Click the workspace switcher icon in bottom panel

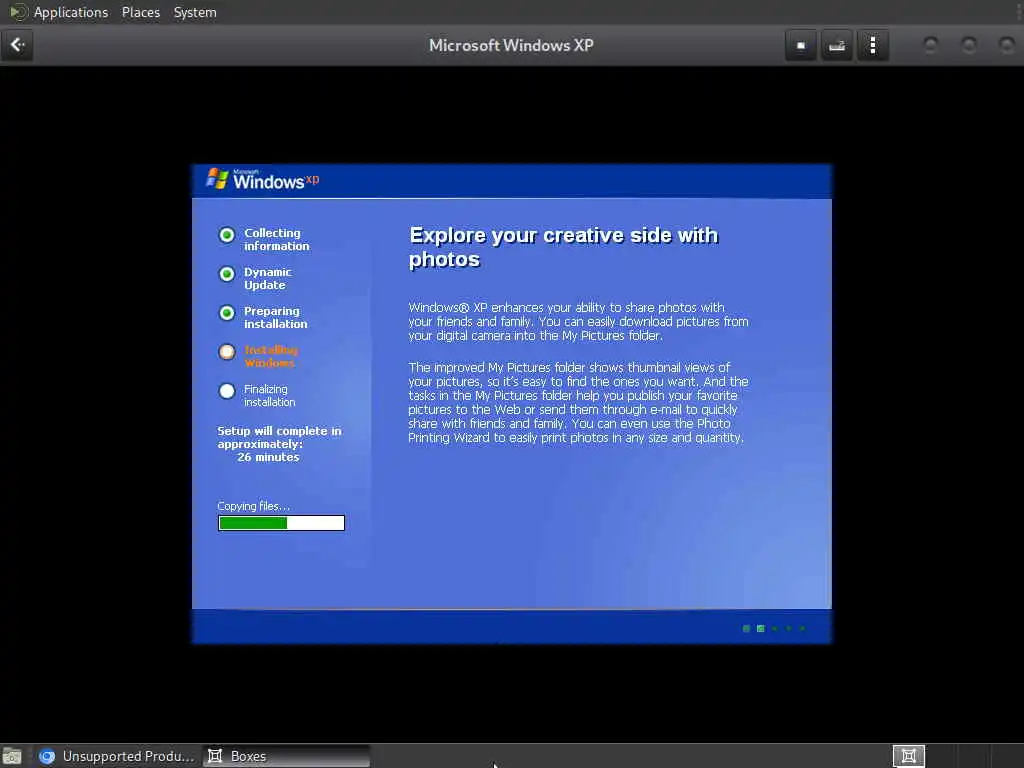(908, 756)
